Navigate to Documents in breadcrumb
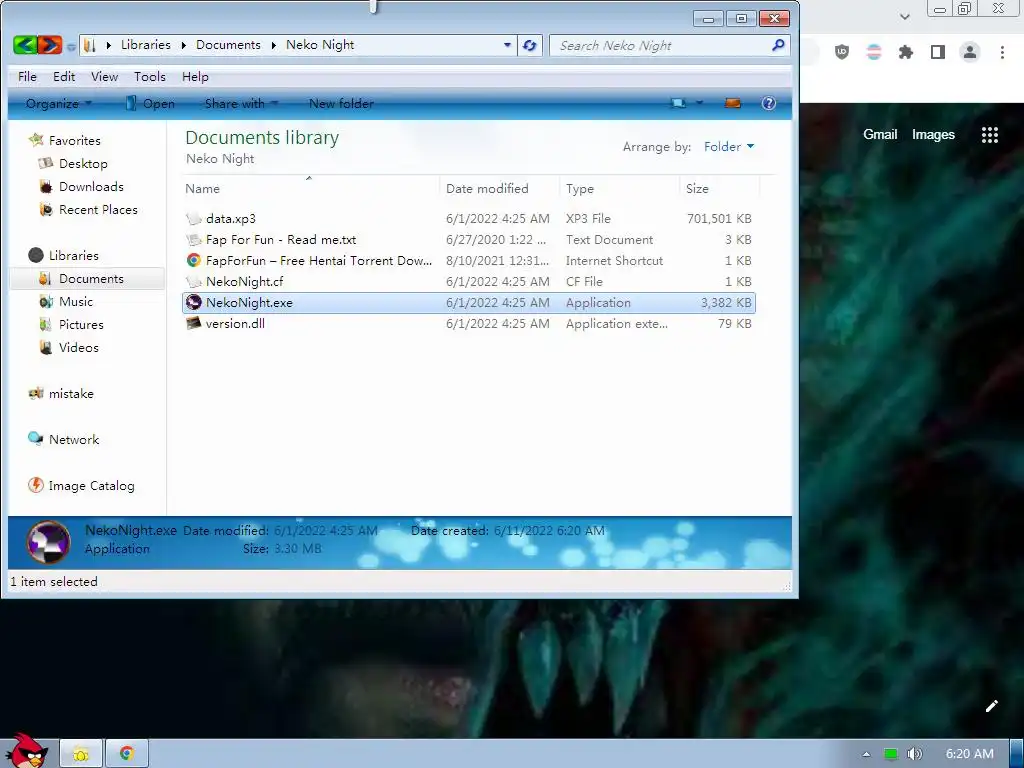The image size is (1024, 768). click(228, 45)
